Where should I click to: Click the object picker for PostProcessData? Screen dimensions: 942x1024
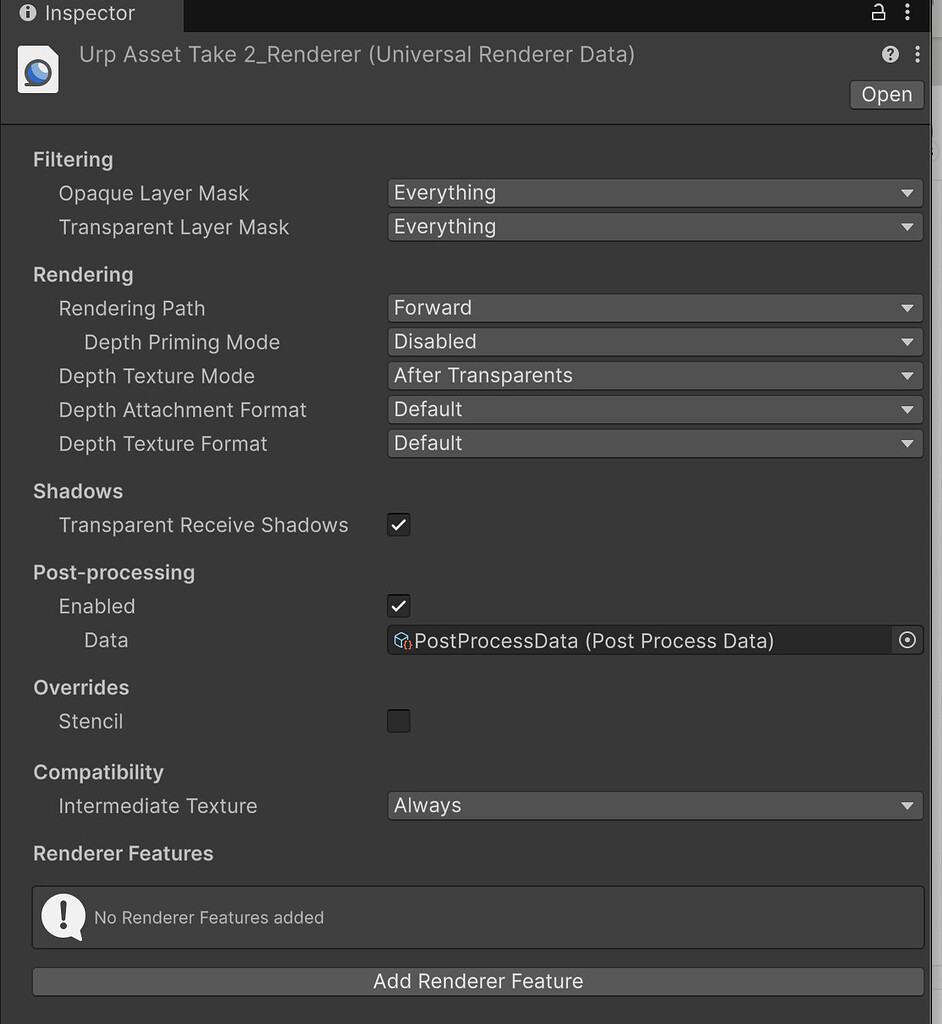pos(907,640)
